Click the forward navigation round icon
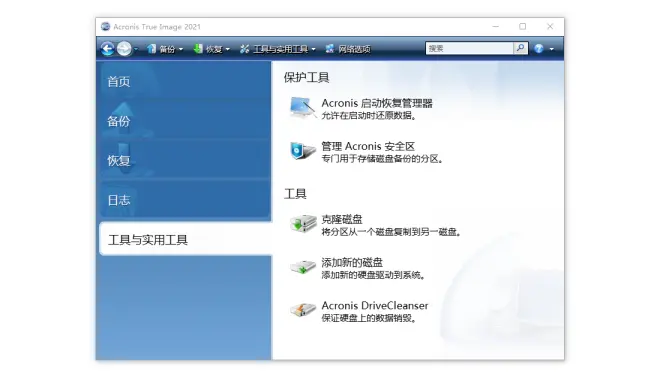660x377 pixels. coord(124,49)
